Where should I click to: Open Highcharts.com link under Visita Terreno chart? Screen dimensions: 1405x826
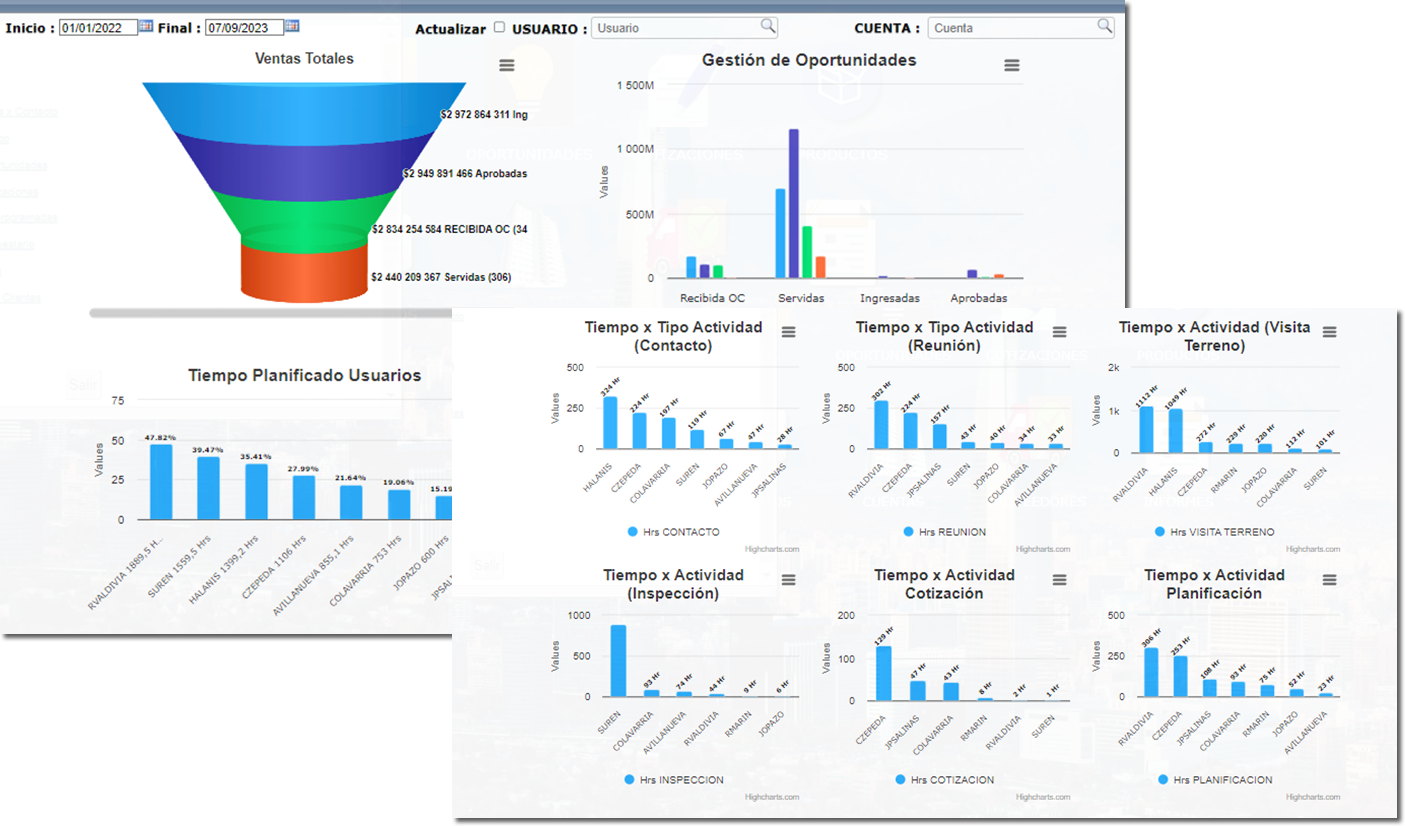coord(1314,549)
